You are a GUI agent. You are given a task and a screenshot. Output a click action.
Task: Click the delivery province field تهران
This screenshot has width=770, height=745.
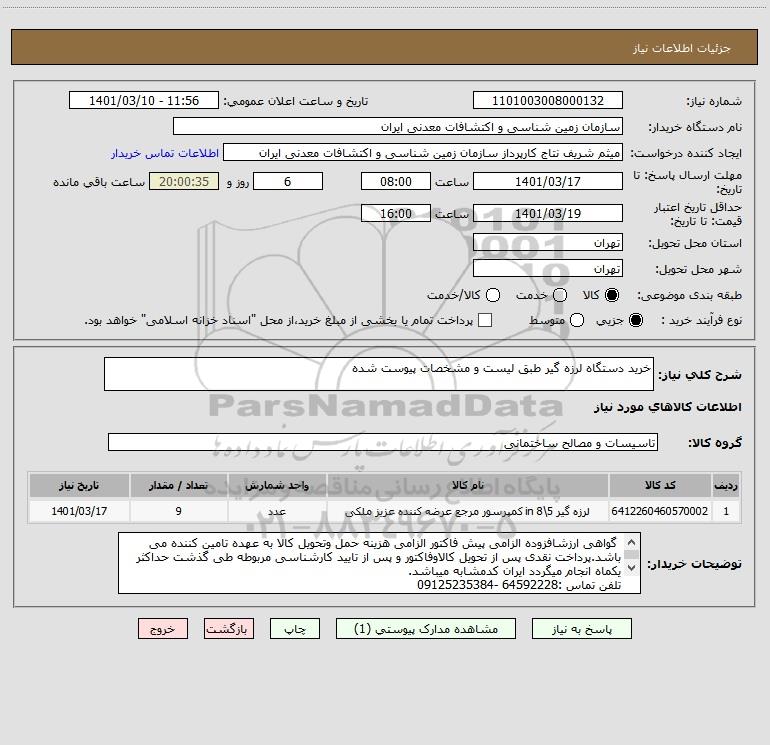[548, 243]
